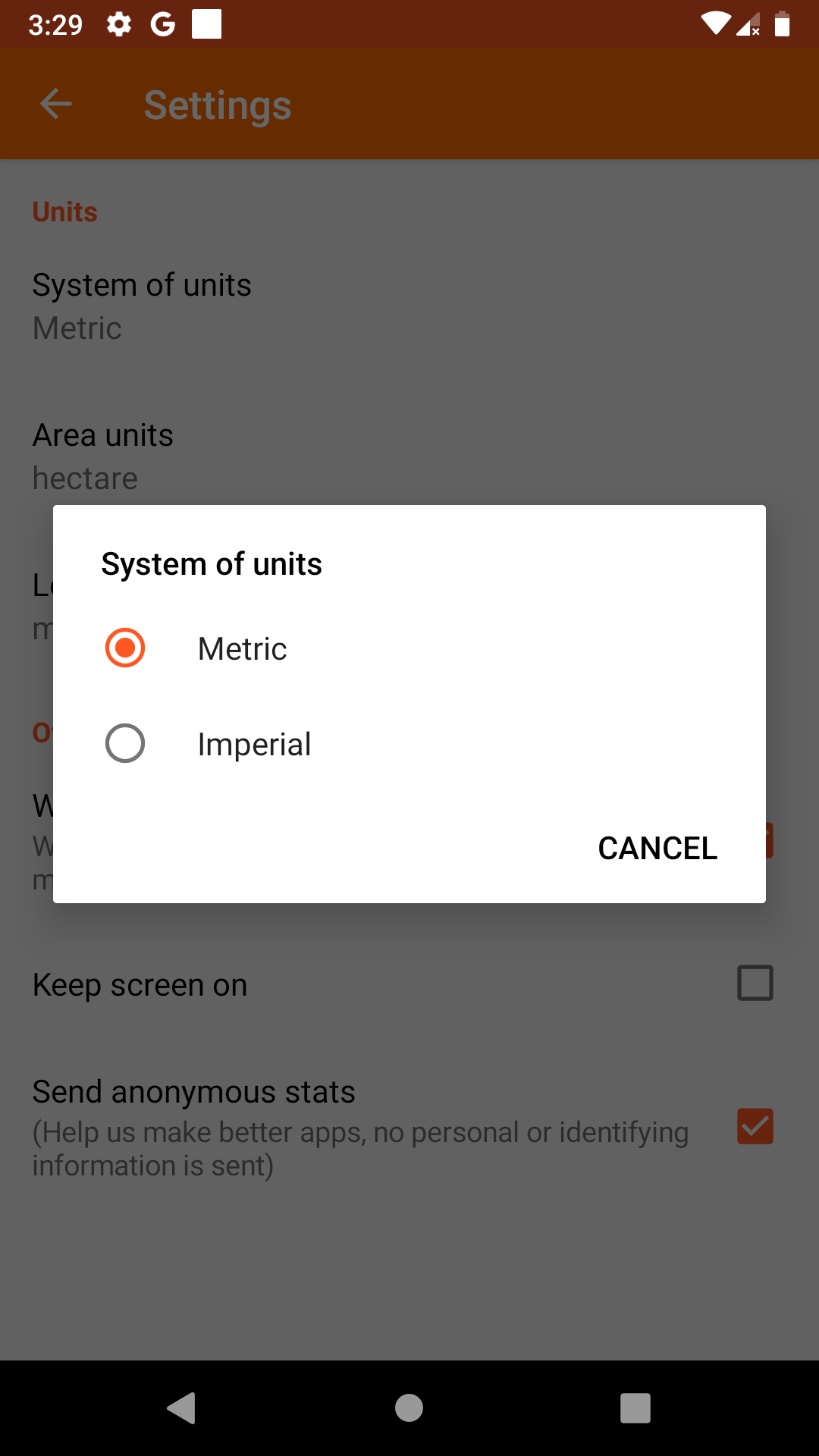Tap Android home navigation button
This screenshot has height=1456, width=819.
click(409, 1408)
